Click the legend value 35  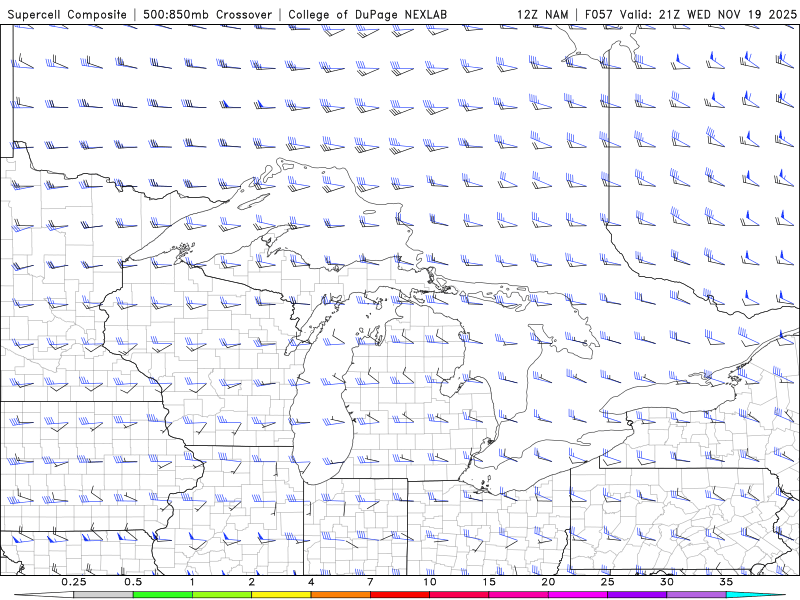726,582
